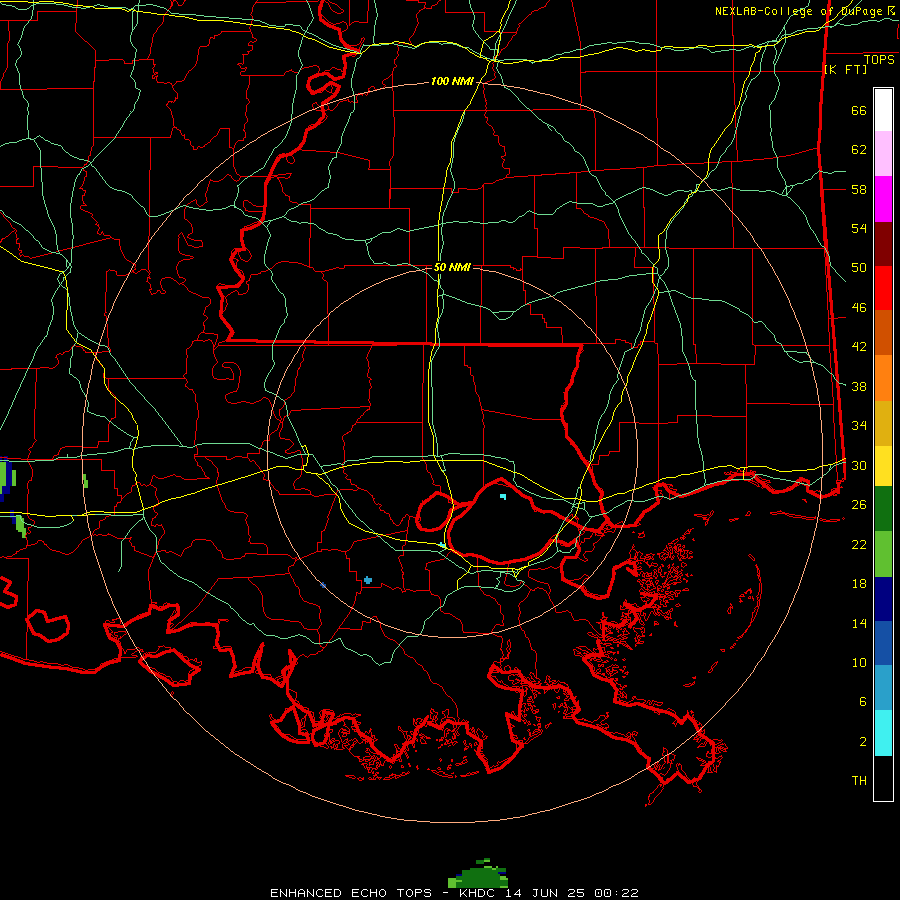Click the legend value "14"
Screen dimensions: 900x900
(x=859, y=623)
